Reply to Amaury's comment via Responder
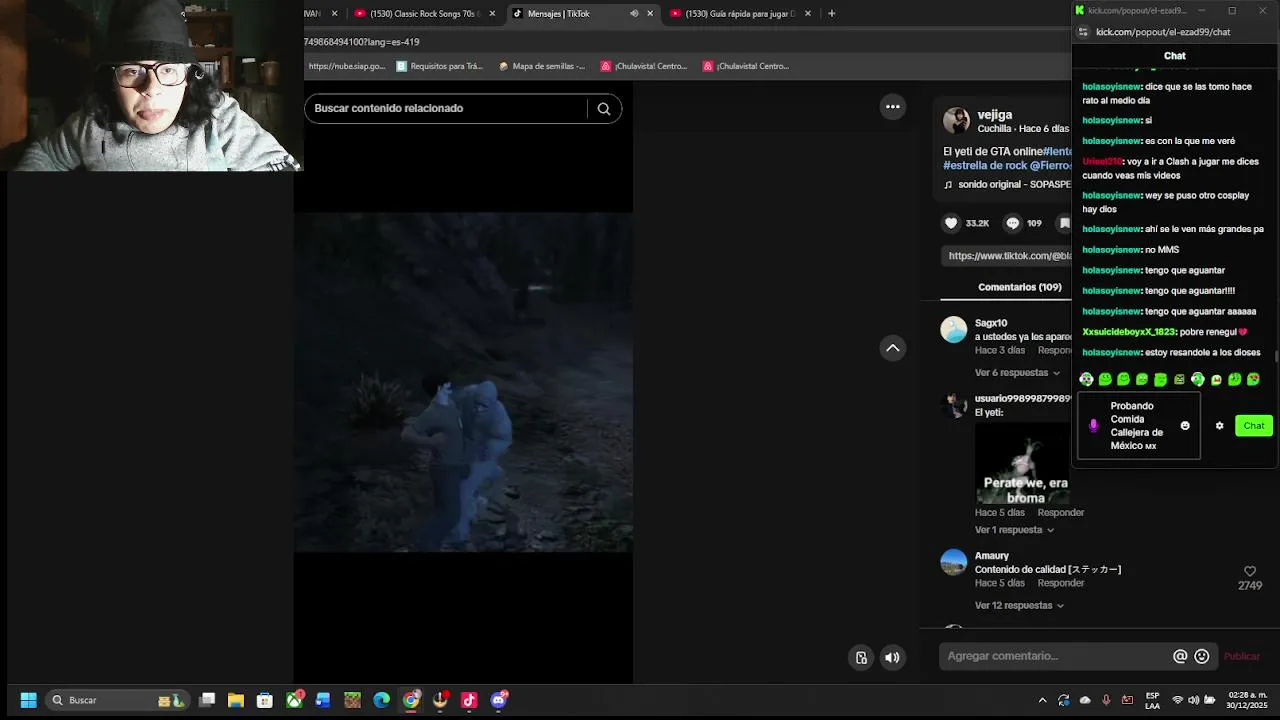The height and width of the screenshot is (720, 1280). point(1061,583)
